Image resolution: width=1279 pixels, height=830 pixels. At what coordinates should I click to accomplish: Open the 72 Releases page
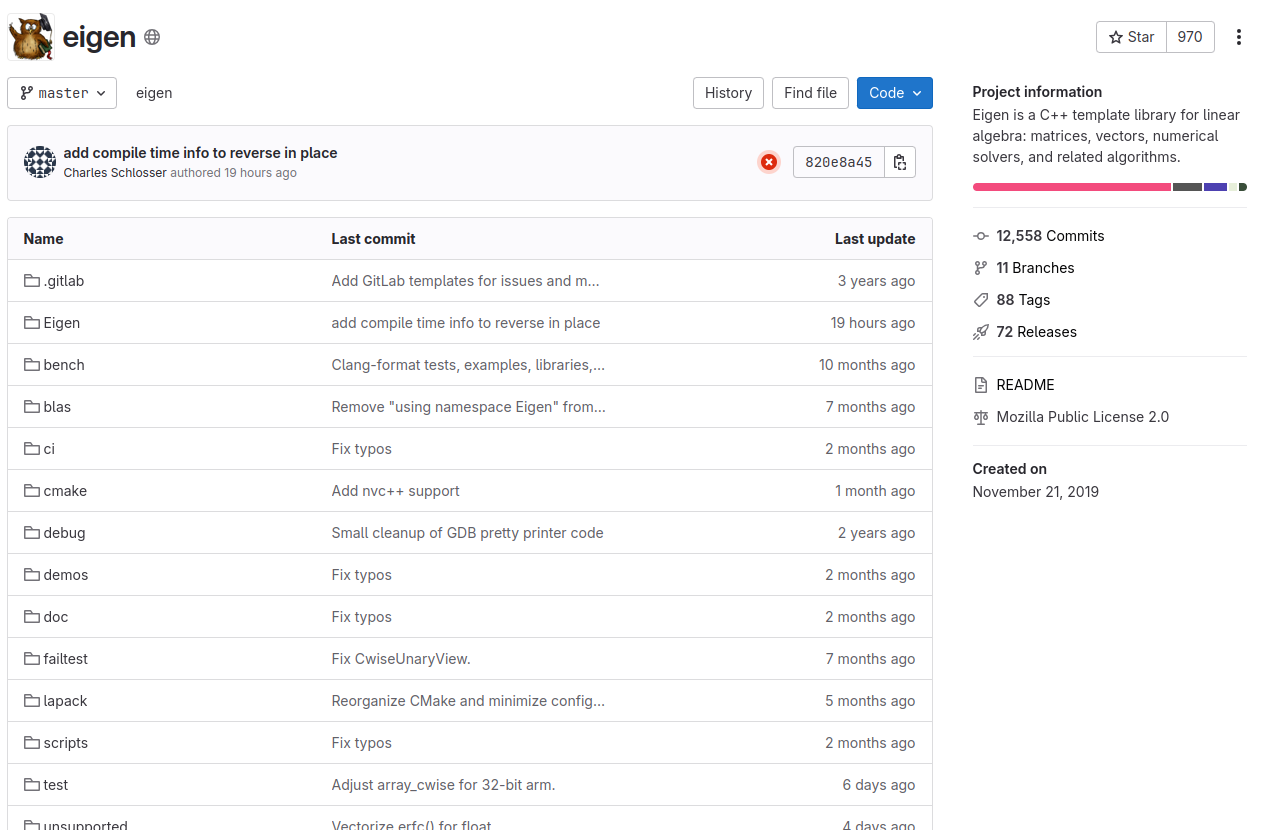coord(1036,332)
